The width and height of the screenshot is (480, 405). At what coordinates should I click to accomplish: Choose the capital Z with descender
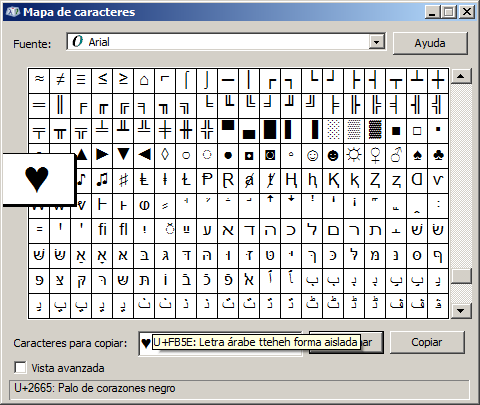375,180
